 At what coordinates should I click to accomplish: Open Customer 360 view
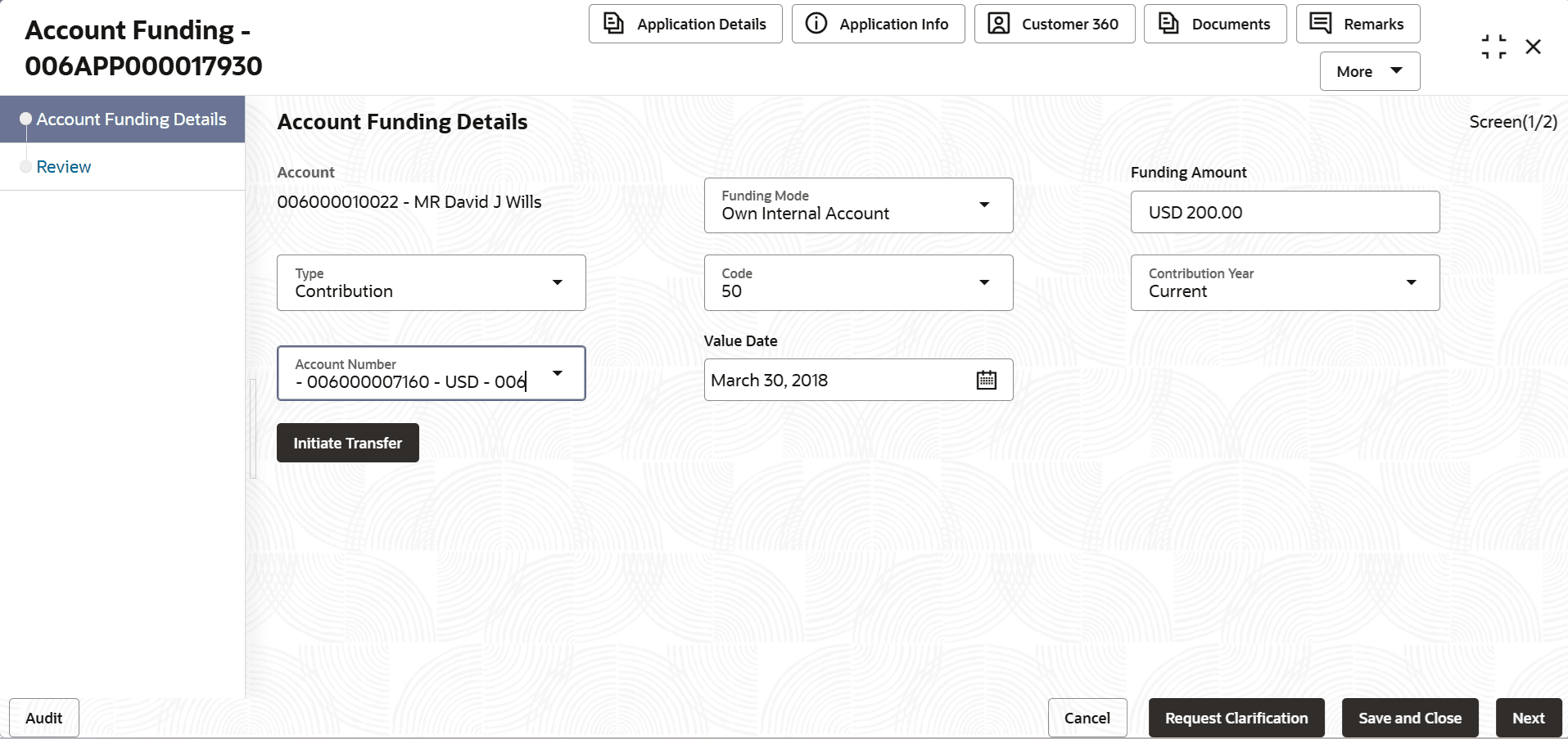pyautogui.click(x=1054, y=24)
